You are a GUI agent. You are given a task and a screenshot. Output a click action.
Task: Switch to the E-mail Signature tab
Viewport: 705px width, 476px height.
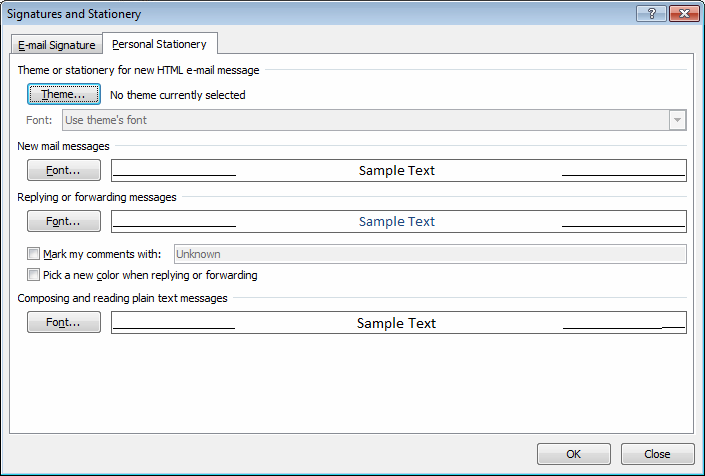coord(57,45)
